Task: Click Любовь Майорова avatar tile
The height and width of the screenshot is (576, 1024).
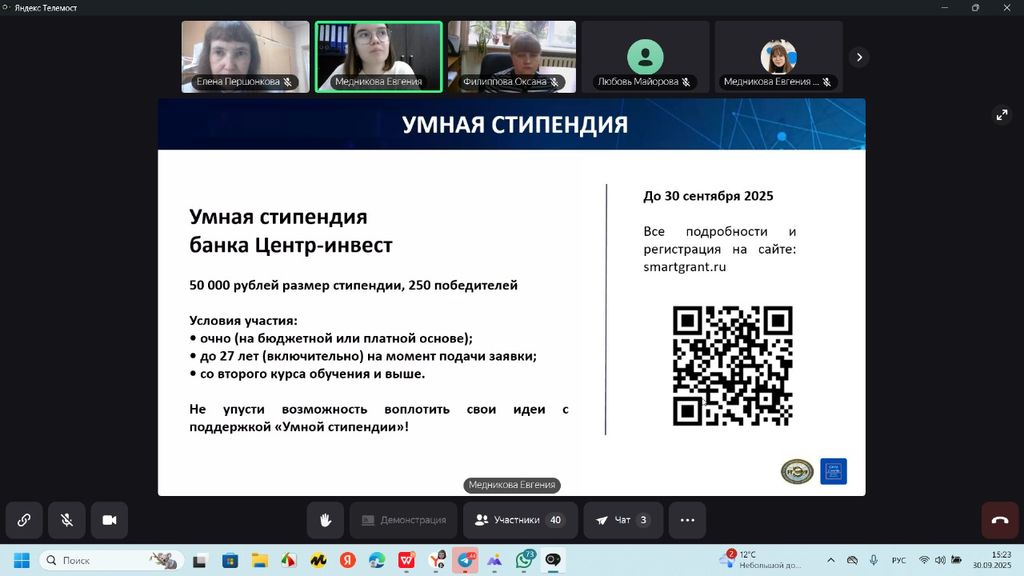Action: [x=645, y=57]
